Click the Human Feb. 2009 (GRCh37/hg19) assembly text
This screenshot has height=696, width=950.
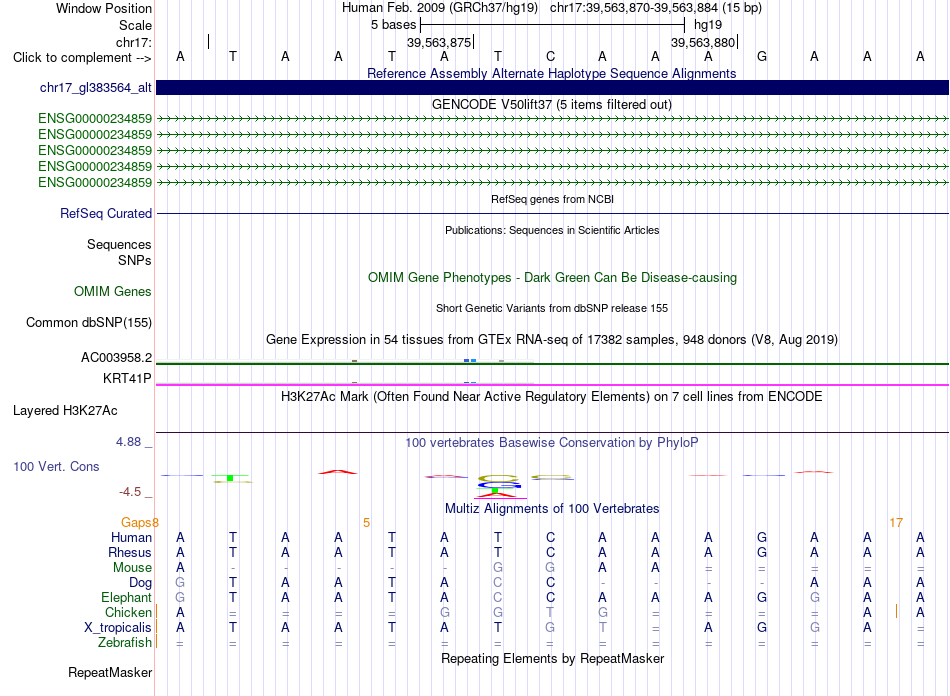coord(440,8)
